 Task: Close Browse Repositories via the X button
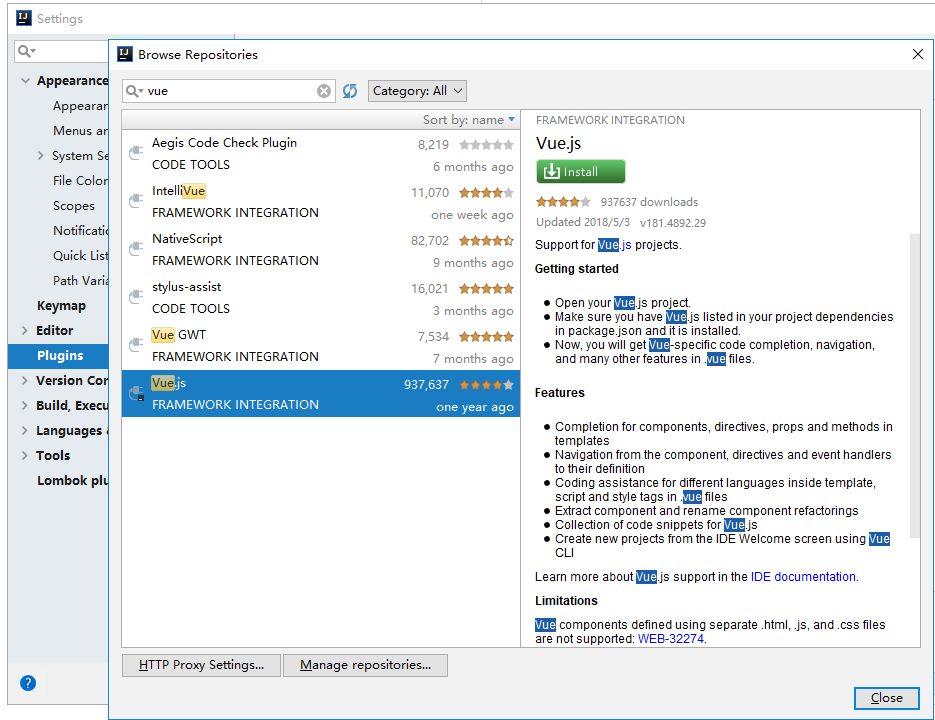tap(918, 54)
